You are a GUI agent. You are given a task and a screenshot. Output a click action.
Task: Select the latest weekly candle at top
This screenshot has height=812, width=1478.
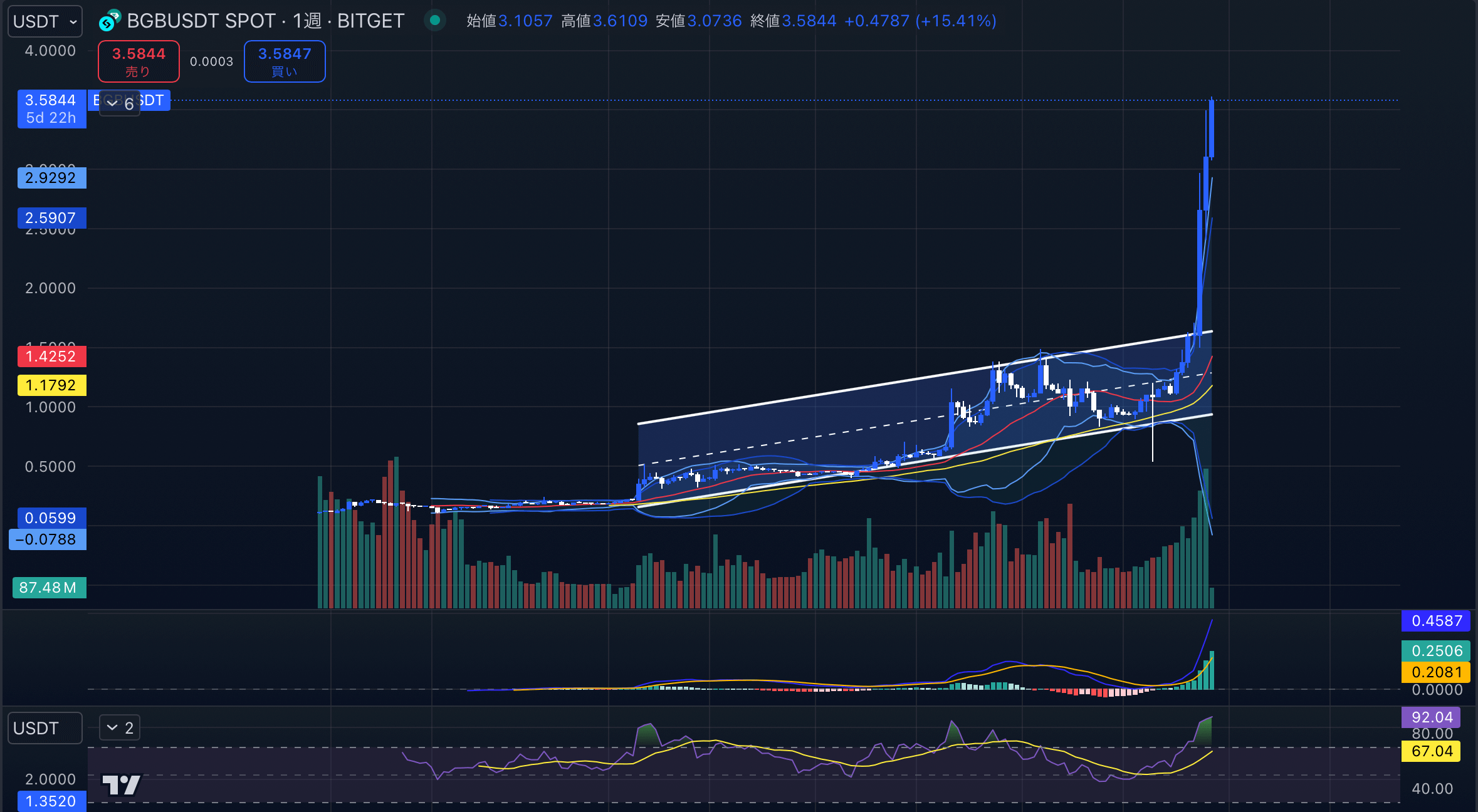[1212, 128]
